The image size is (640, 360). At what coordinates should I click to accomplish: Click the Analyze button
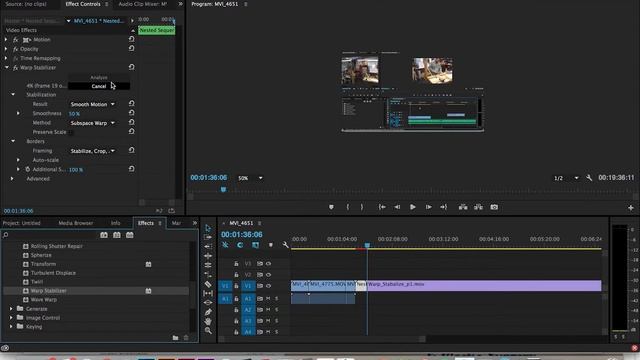pyautogui.click(x=99, y=77)
